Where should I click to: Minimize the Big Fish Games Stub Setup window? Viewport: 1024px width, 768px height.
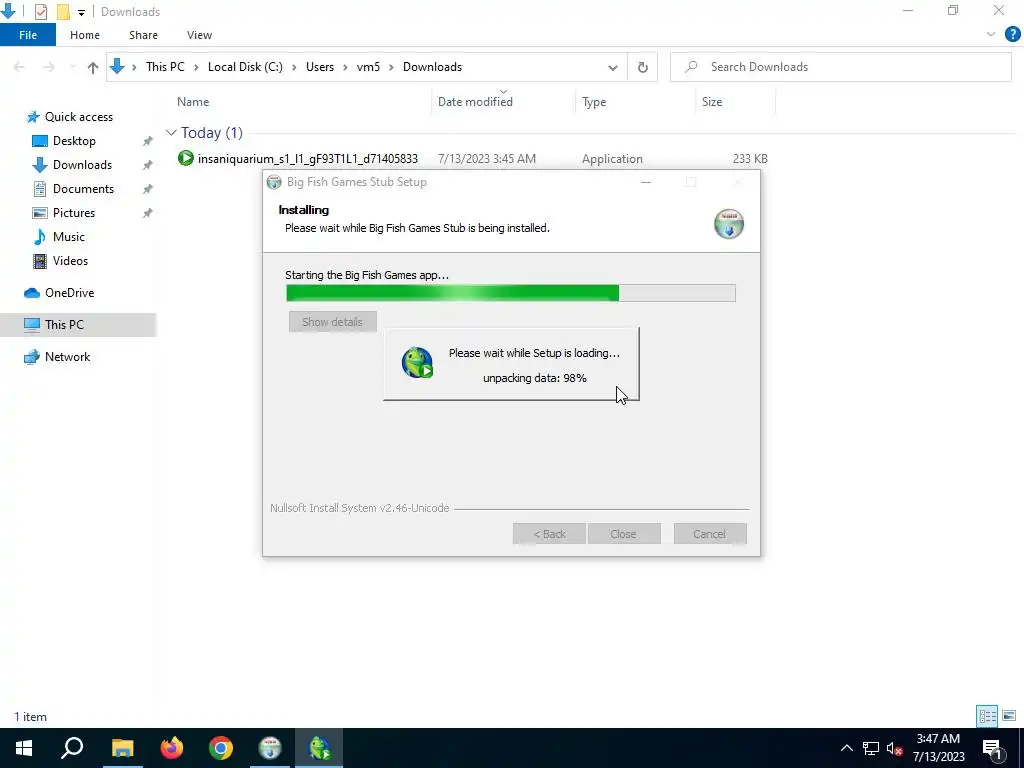pyautogui.click(x=646, y=182)
